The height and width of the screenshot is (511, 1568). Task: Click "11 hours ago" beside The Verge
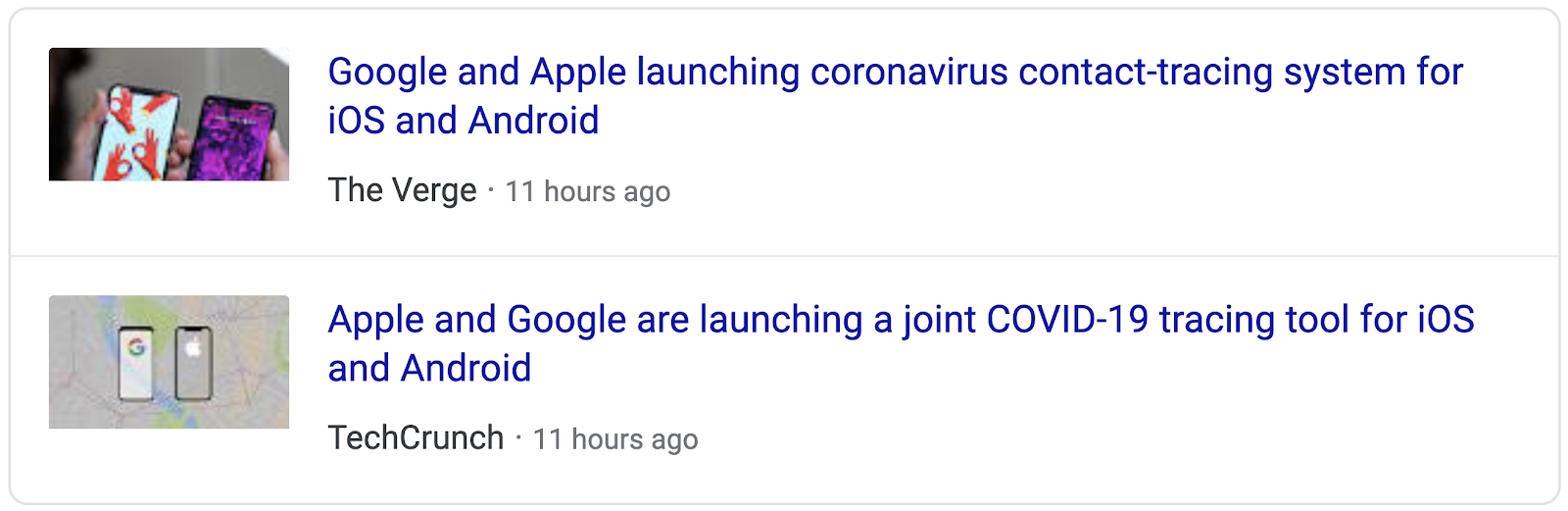pos(588,191)
